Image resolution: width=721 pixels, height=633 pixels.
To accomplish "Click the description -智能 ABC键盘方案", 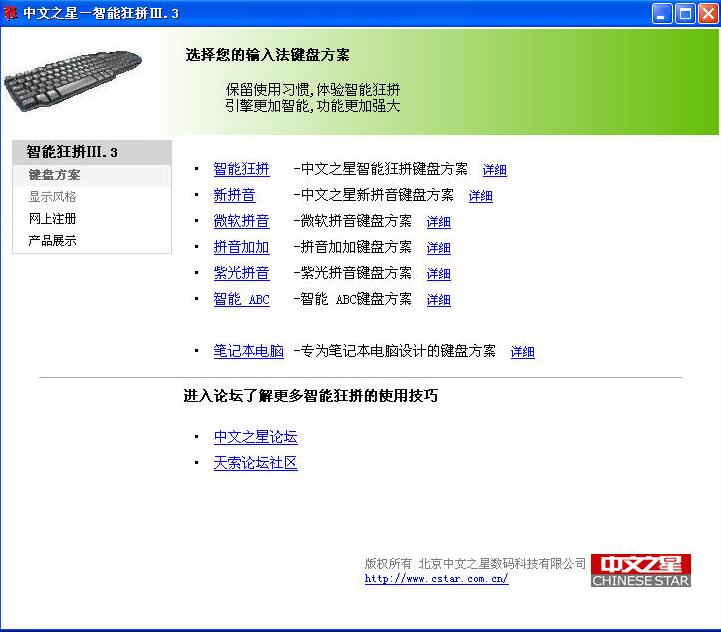I will click(x=353, y=299).
